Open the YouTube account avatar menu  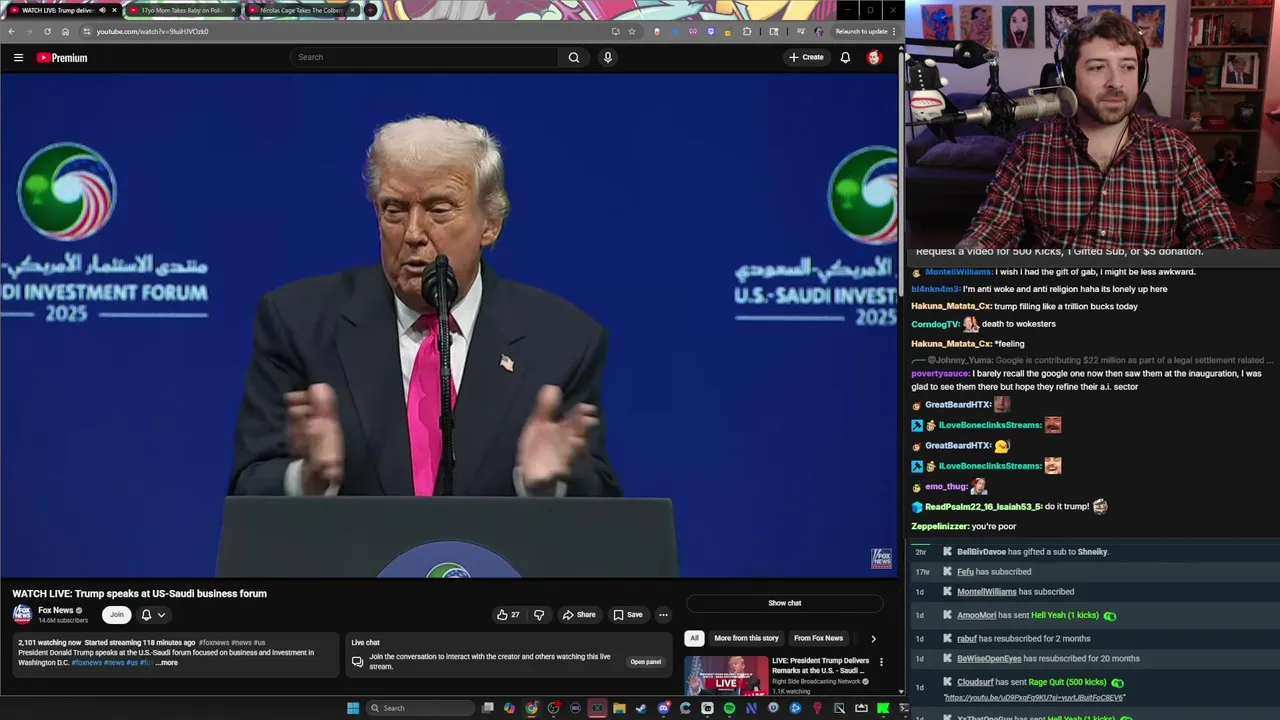[x=874, y=57]
